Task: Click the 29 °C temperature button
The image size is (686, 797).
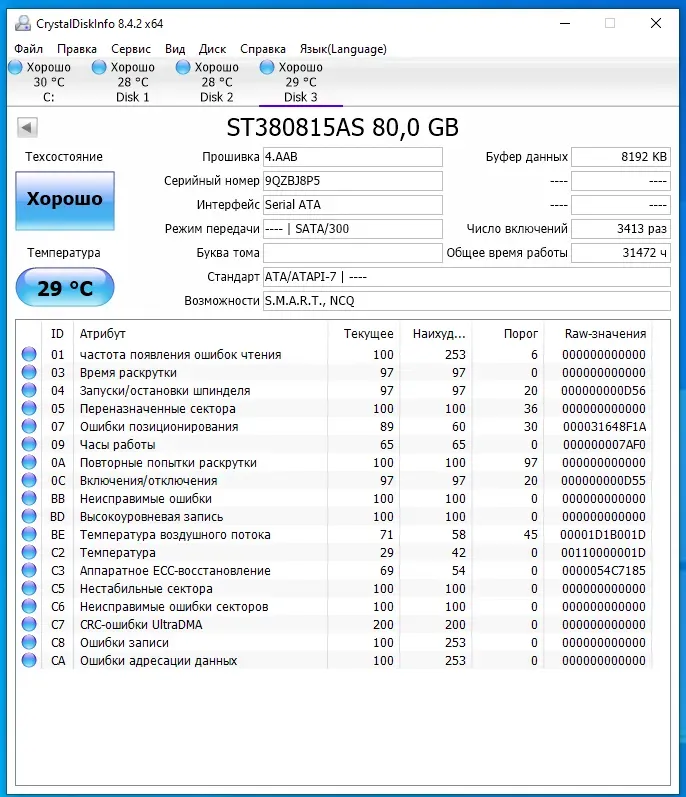Action: tap(65, 288)
